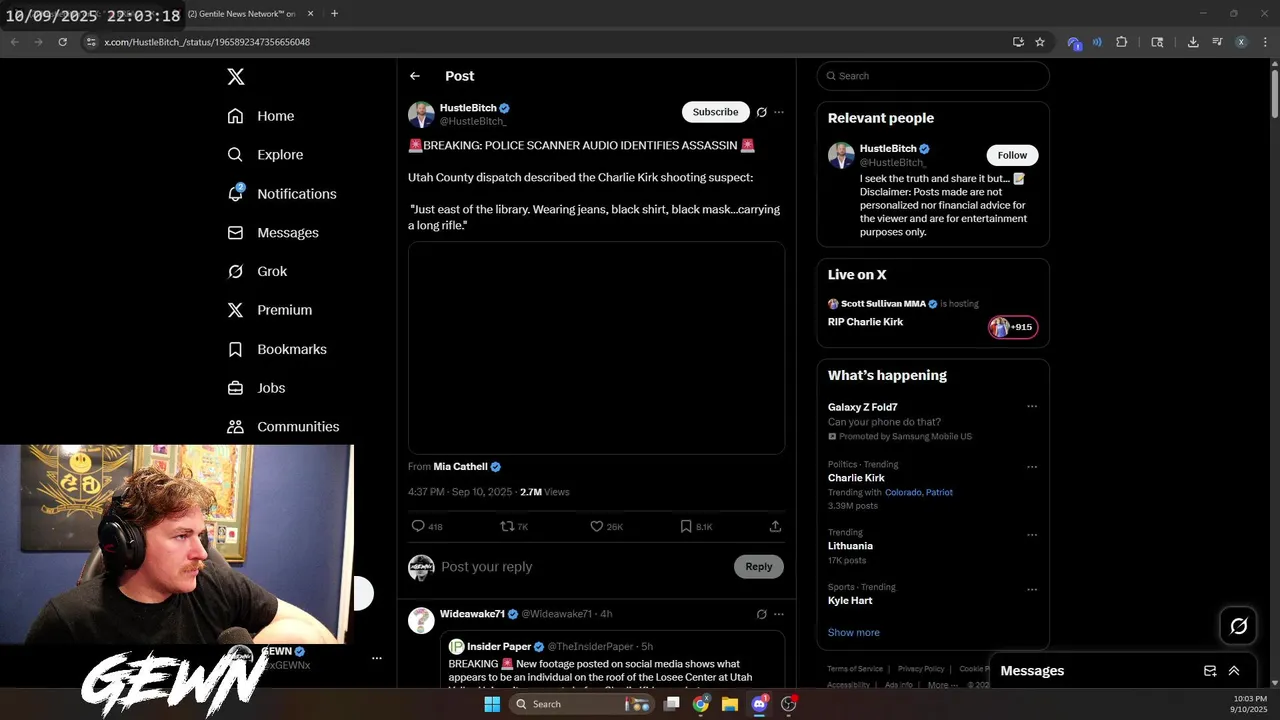This screenshot has height=720, width=1280.
Task: Open Jobs in sidebar
Action: (x=256, y=388)
